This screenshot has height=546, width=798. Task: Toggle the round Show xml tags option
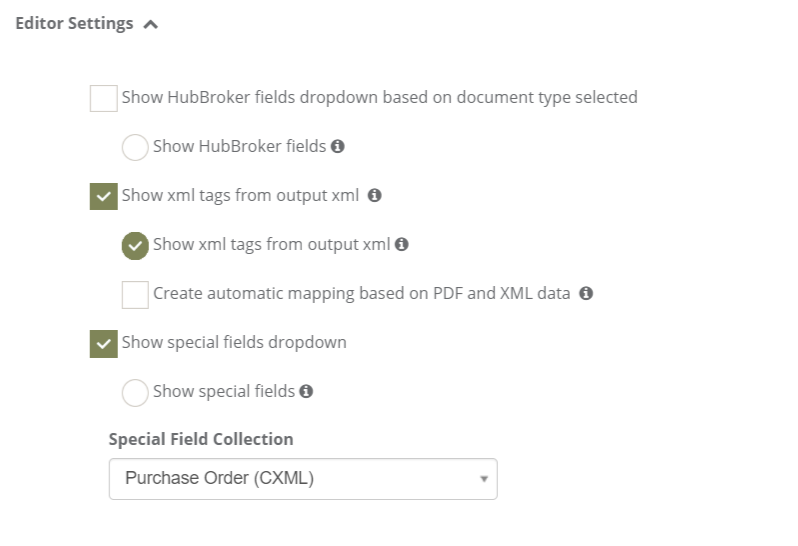click(135, 246)
